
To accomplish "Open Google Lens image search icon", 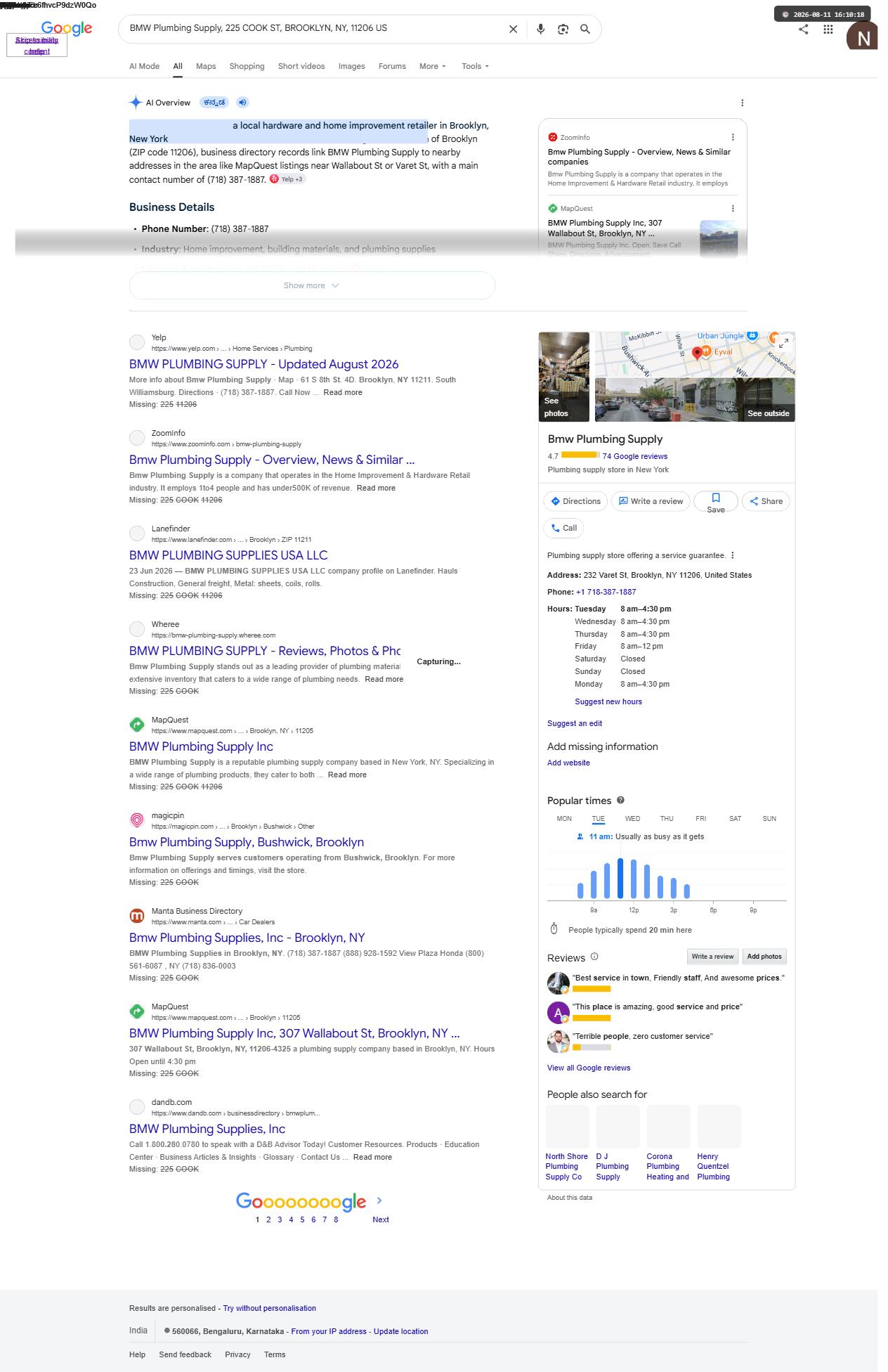I will pos(563,29).
